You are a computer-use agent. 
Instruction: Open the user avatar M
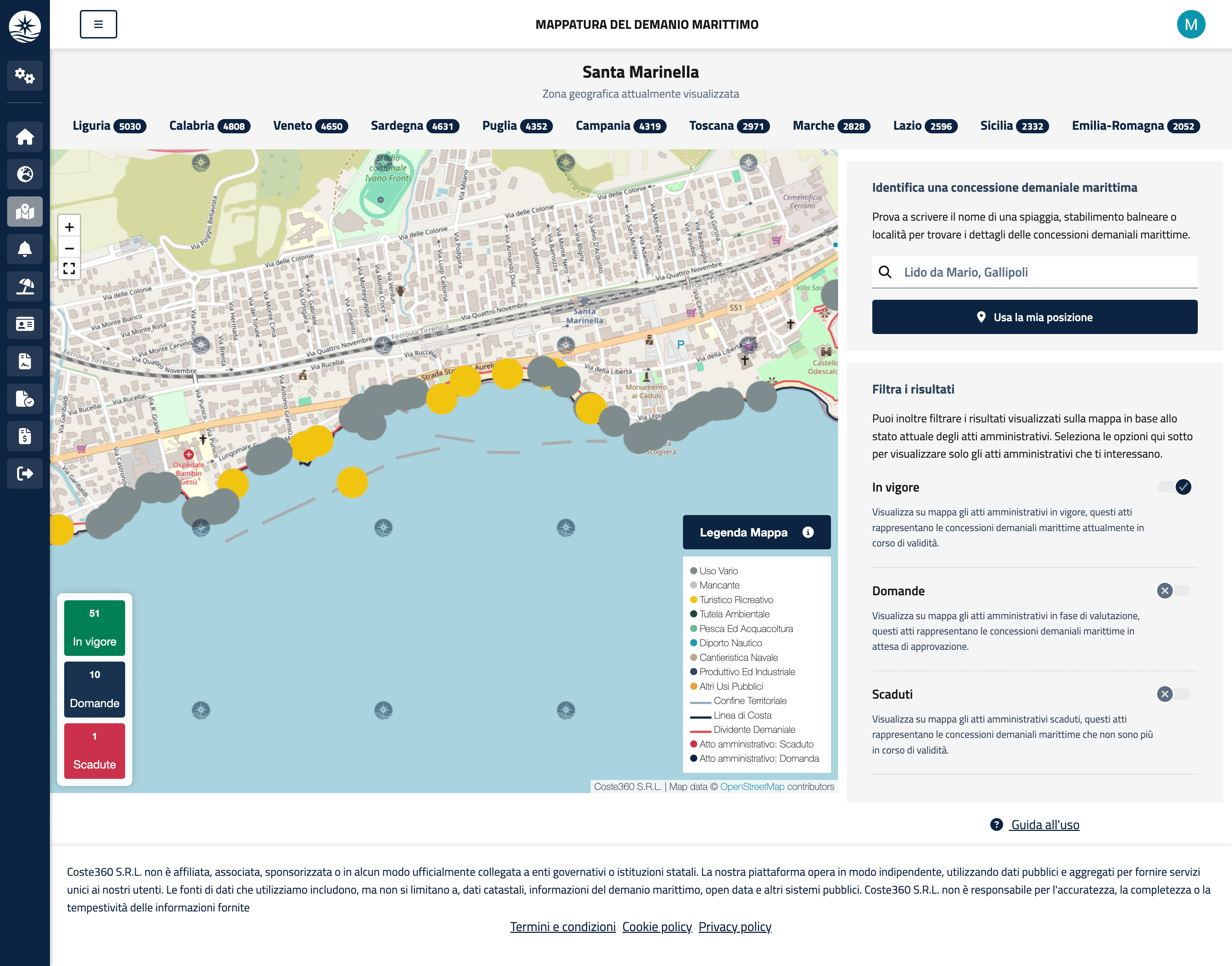[1191, 24]
